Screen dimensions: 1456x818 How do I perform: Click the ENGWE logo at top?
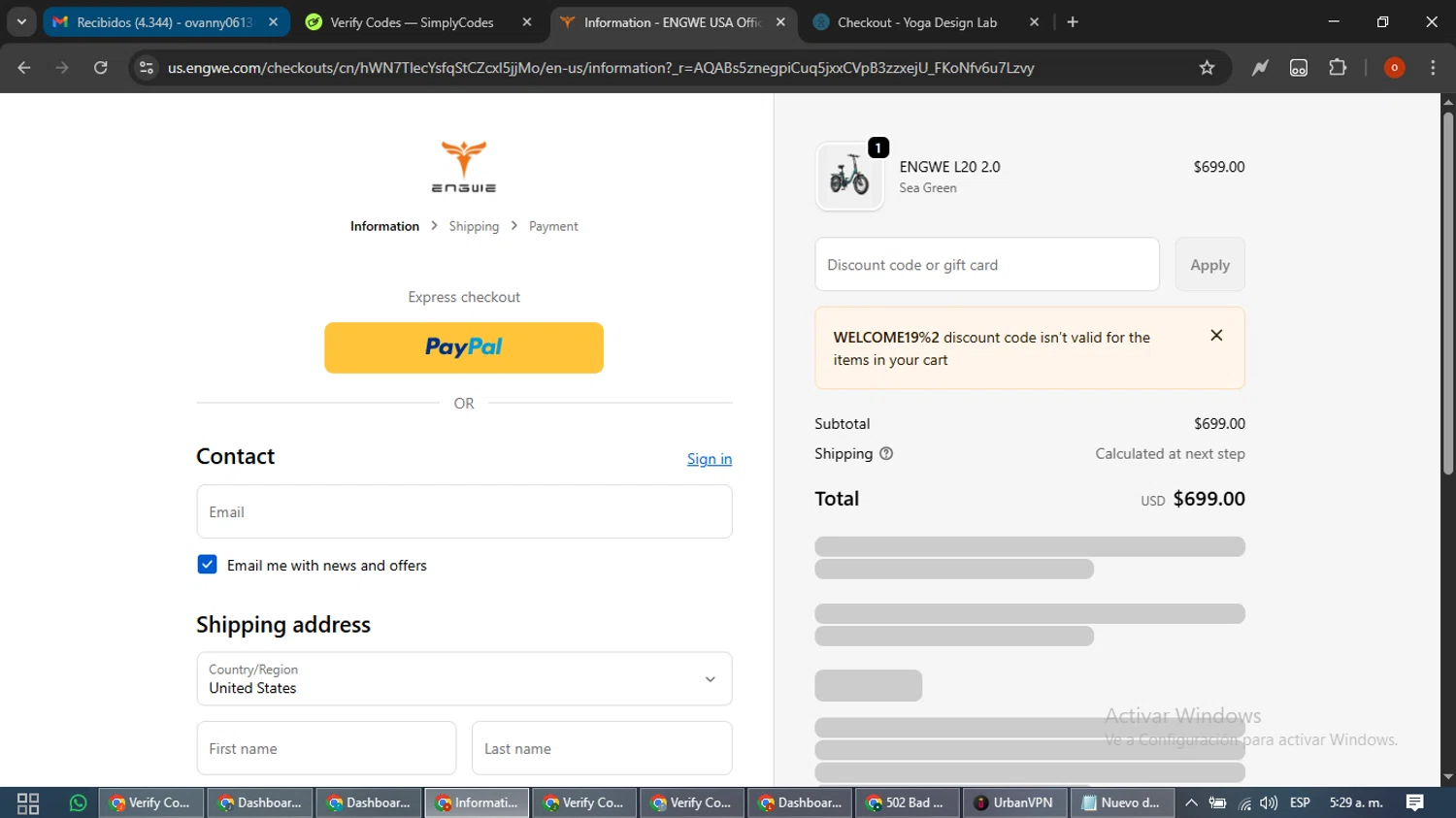pyautogui.click(x=464, y=166)
